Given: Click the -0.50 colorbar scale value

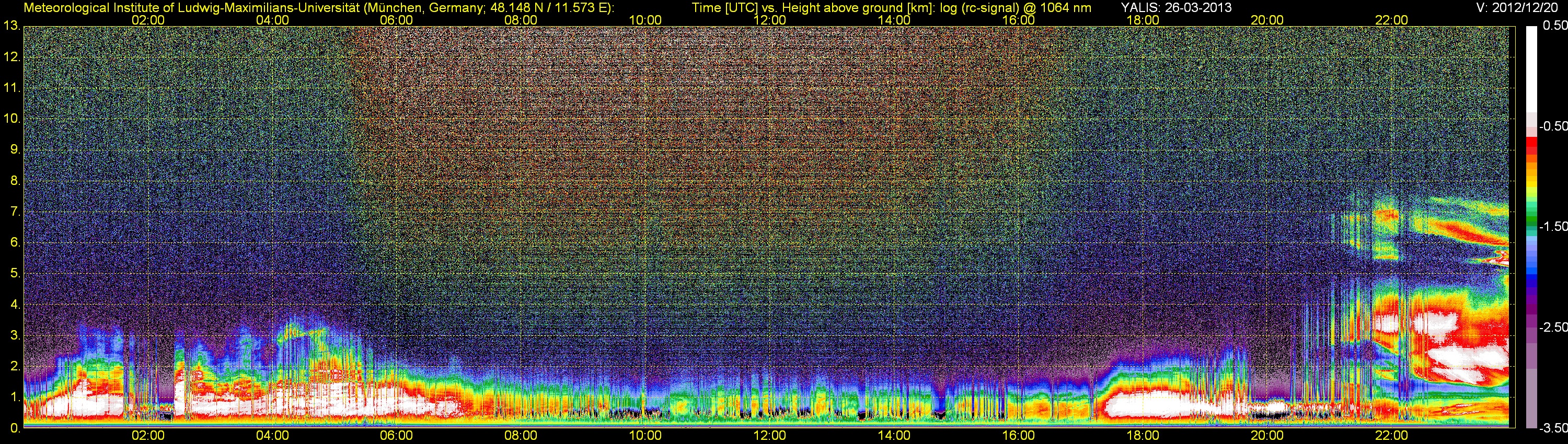Looking at the screenshot, I should (1553, 126).
